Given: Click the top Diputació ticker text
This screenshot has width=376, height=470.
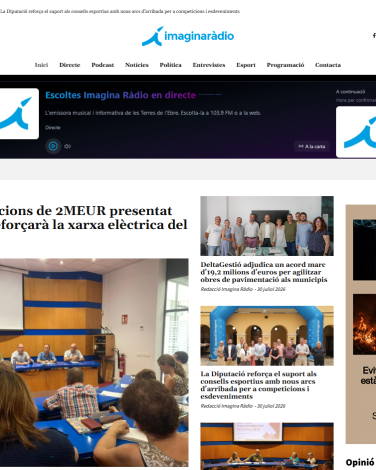Looking at the screenshot, I should click(120, 11).
